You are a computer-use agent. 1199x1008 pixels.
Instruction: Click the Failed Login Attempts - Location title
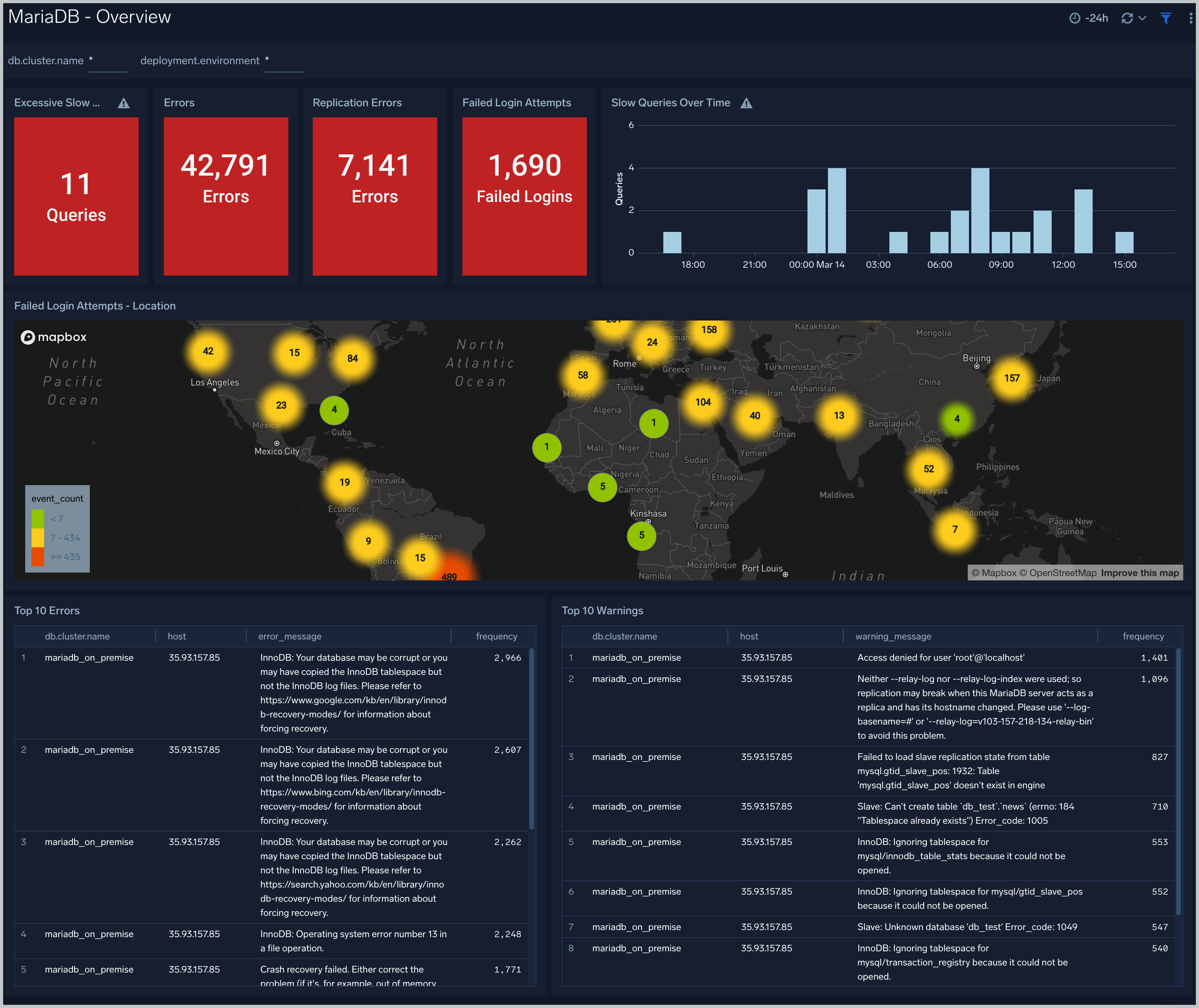click(95, 306)
